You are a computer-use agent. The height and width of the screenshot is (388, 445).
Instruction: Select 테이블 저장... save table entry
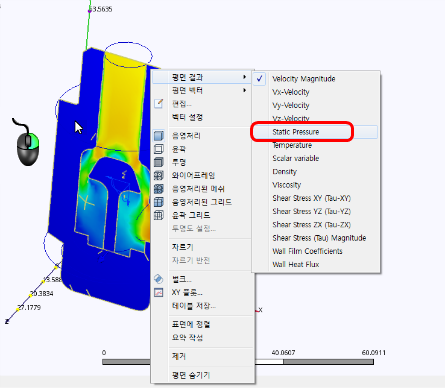tap(194, 306)
